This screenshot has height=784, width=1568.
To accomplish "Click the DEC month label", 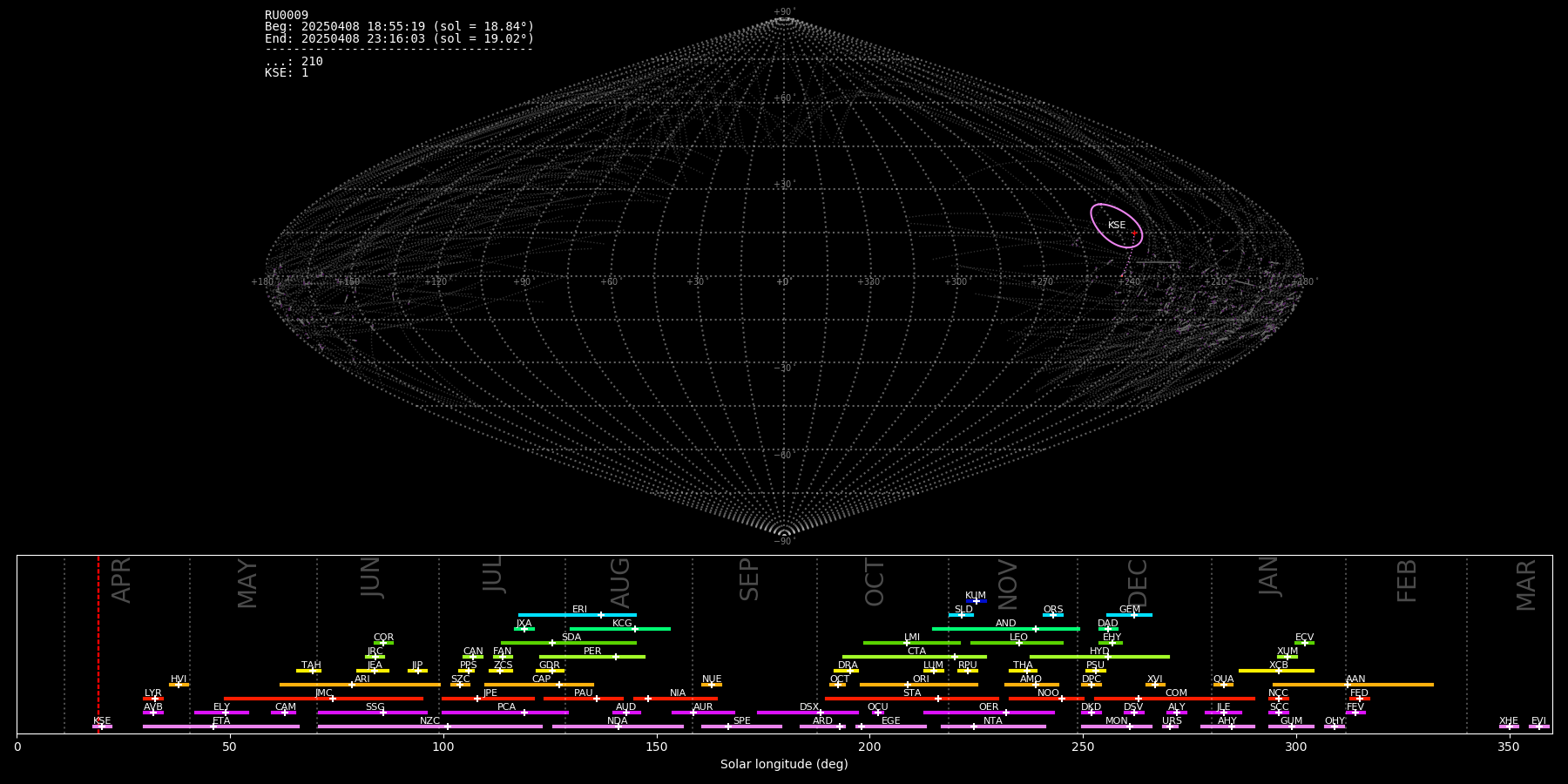I will [x=1138, y=583].
